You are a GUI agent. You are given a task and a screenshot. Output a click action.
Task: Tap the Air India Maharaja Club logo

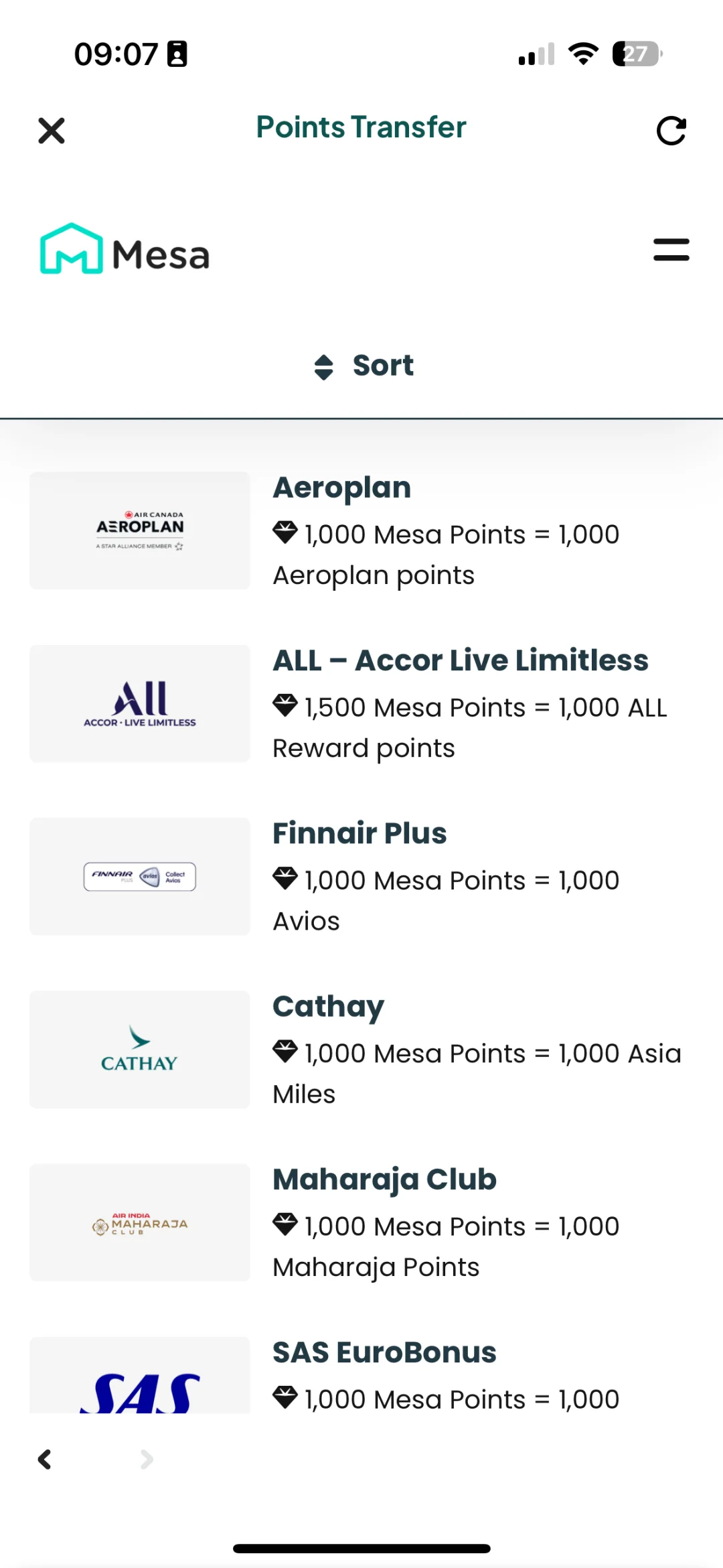click(140, 1222)
